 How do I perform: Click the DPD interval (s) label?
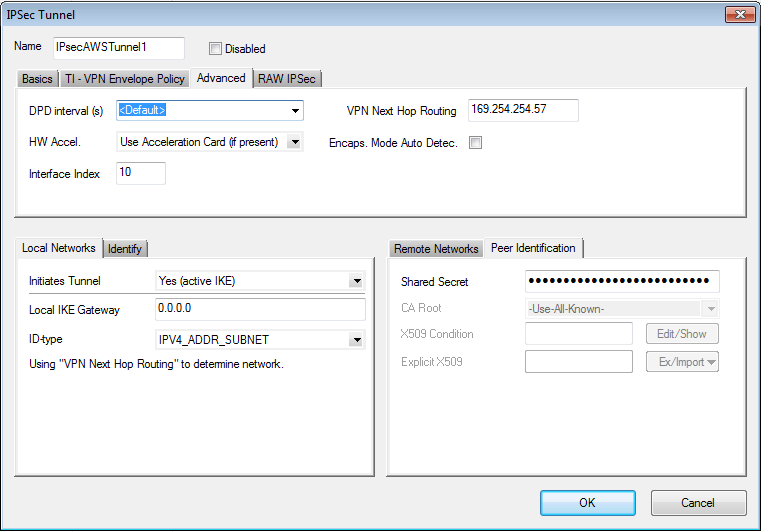[66, 111]
